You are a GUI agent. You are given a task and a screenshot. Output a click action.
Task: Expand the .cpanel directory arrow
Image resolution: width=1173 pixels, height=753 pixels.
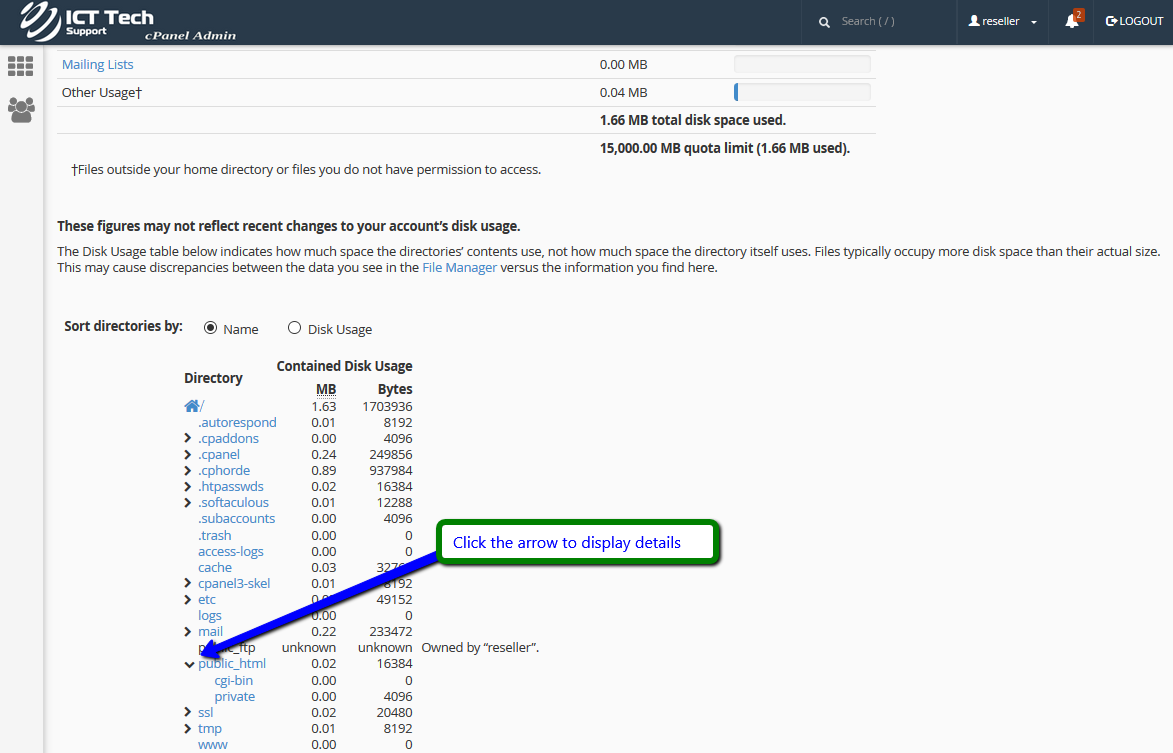click(188, 455)
